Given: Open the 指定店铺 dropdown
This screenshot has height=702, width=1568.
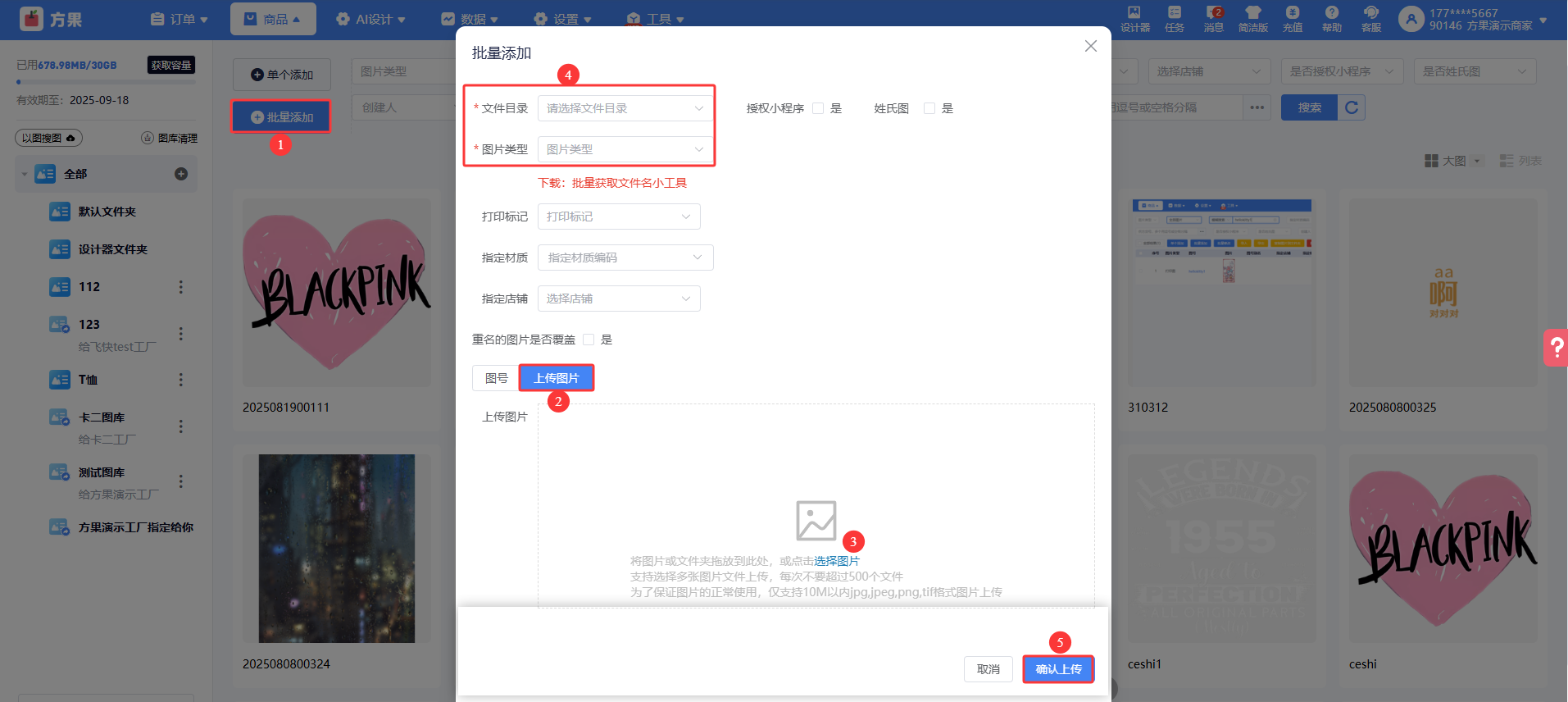Looking at the screenshot, I should tap(619, 299).
